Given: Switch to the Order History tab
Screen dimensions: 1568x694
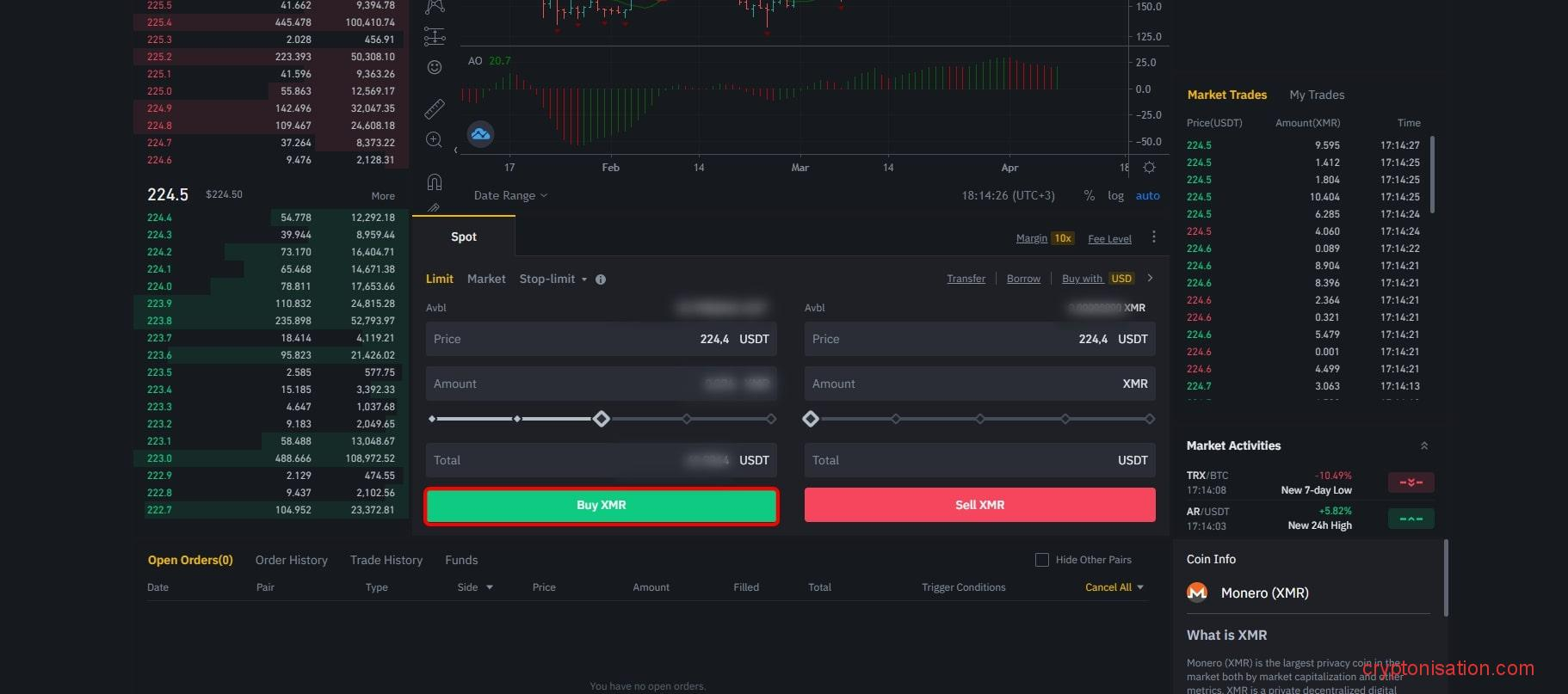Looking at the screenshot, I should point(291,560).
